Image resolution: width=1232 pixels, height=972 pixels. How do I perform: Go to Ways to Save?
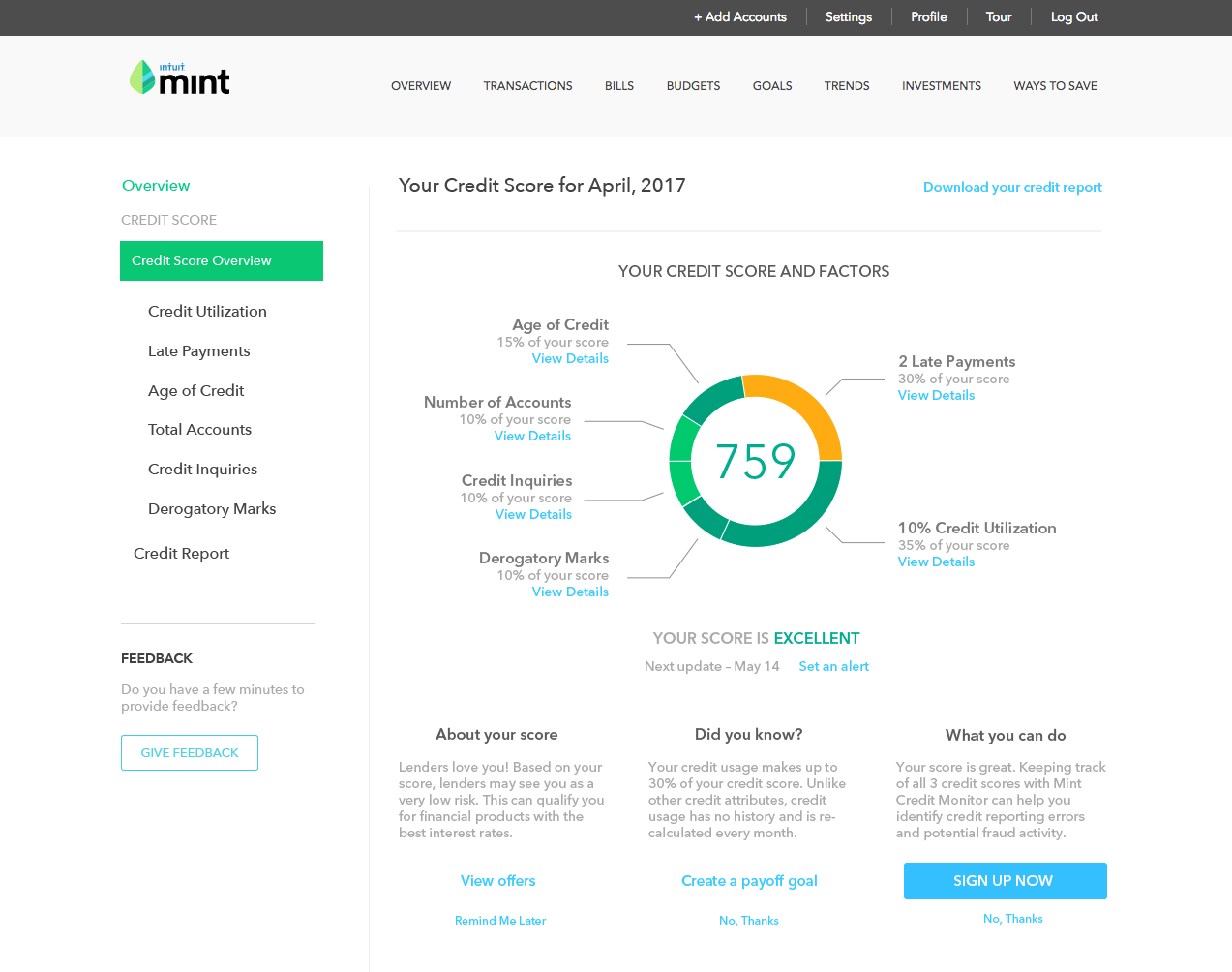pyautogui.click(x=1055, y=86)
